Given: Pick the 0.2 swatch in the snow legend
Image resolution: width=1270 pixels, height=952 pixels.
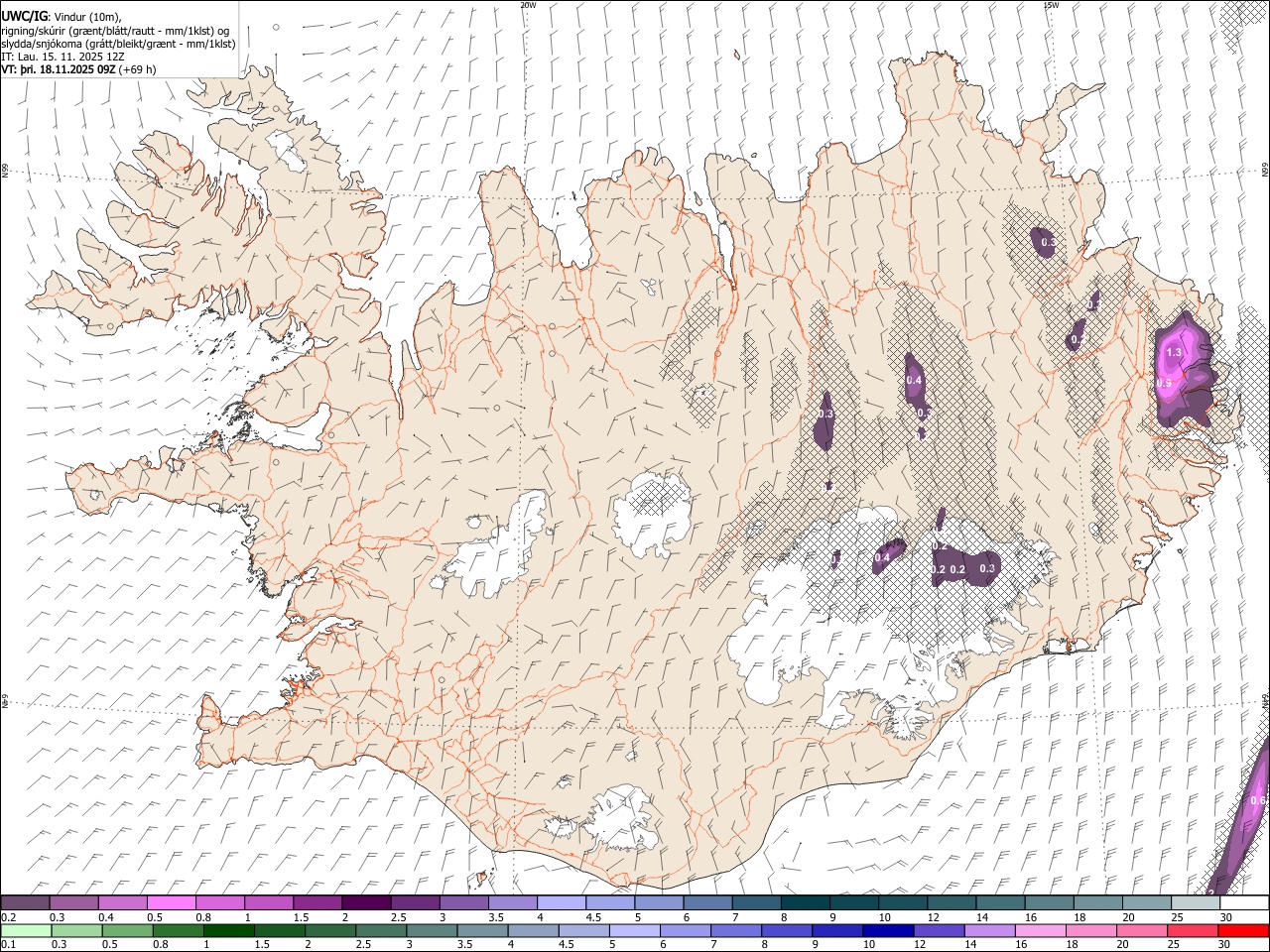Looking at the screenshot, I should [x=25, y=902].
